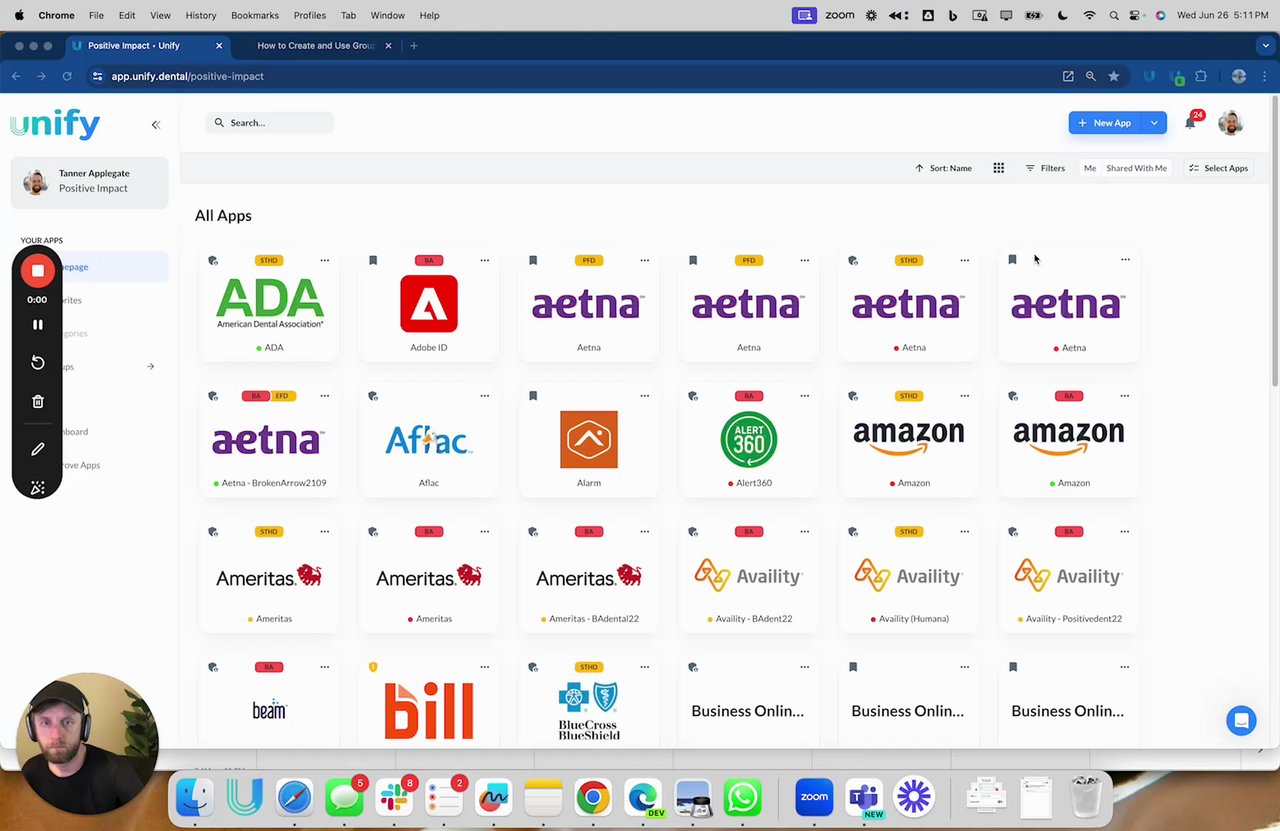The image size is (1280, 831).
Task: Open a new Chrome tab with plus
Action: 413,46
